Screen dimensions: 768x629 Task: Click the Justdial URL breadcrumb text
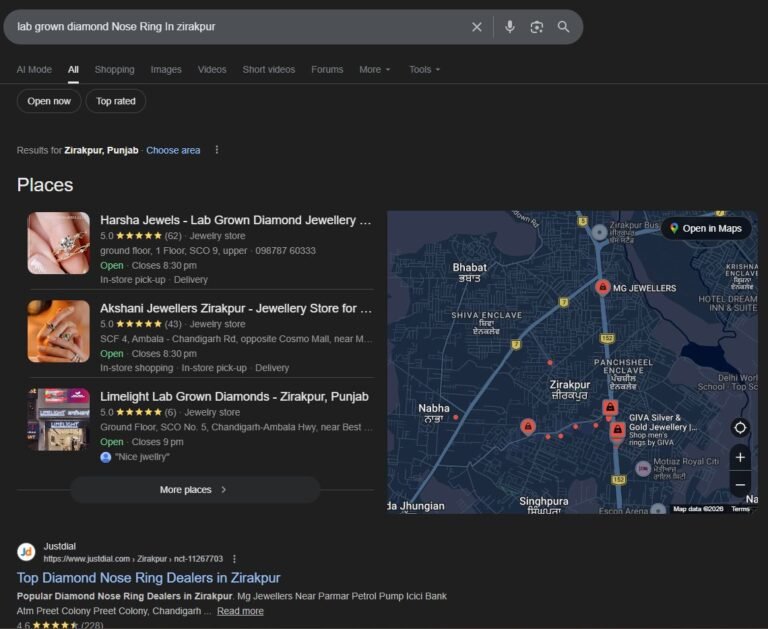(133, 559)
